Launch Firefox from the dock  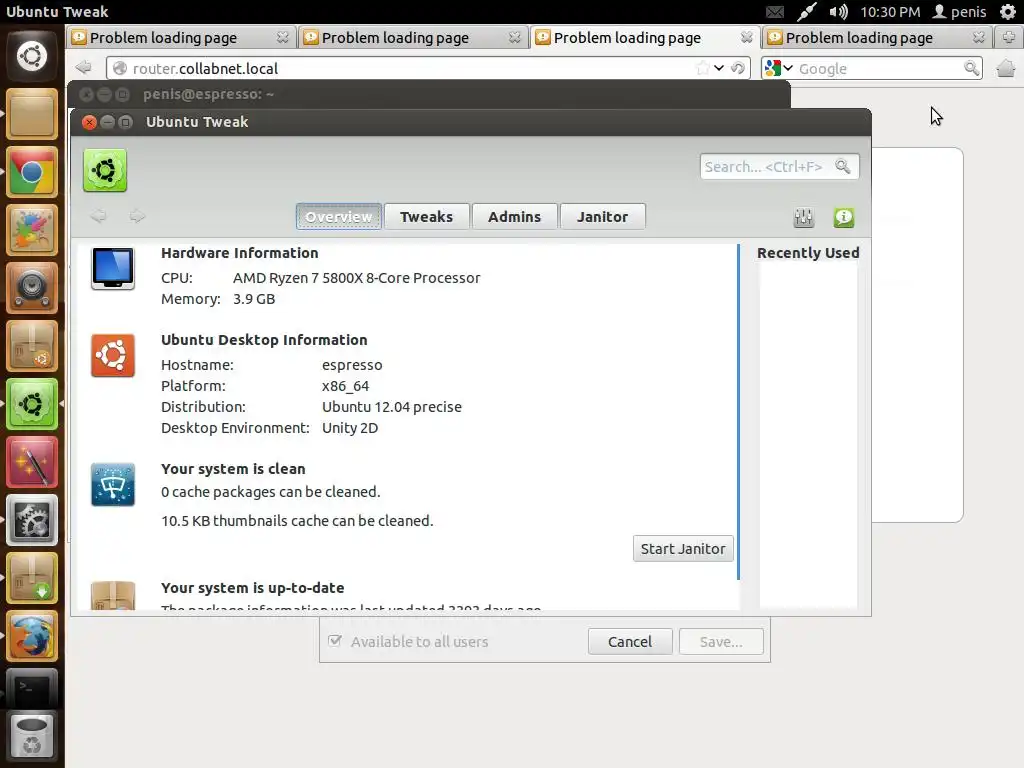(31, 637)
